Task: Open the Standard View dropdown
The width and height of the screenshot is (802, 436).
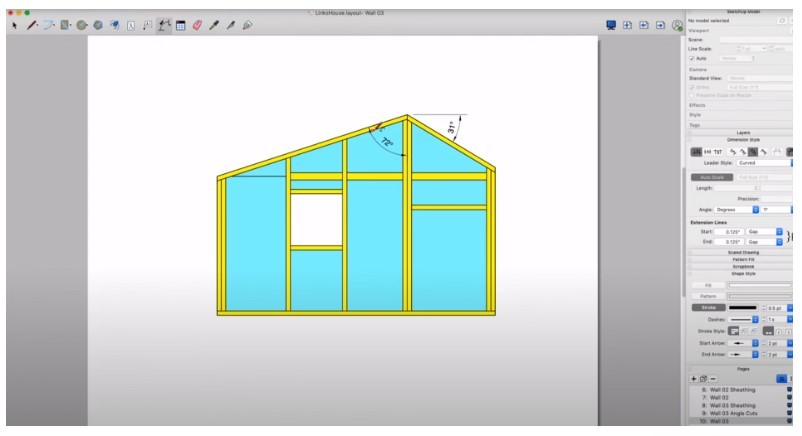Action: click(760, 78)
